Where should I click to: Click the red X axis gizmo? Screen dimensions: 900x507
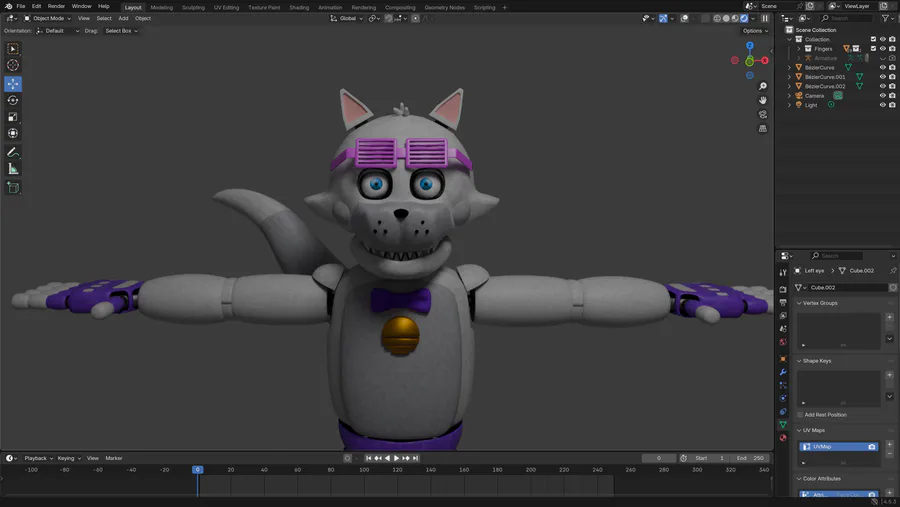(765, 60)
